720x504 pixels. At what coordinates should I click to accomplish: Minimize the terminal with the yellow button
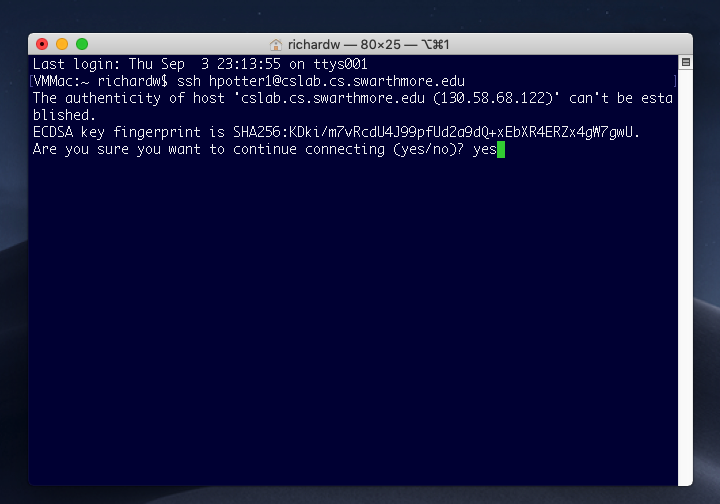pos(62,44)
